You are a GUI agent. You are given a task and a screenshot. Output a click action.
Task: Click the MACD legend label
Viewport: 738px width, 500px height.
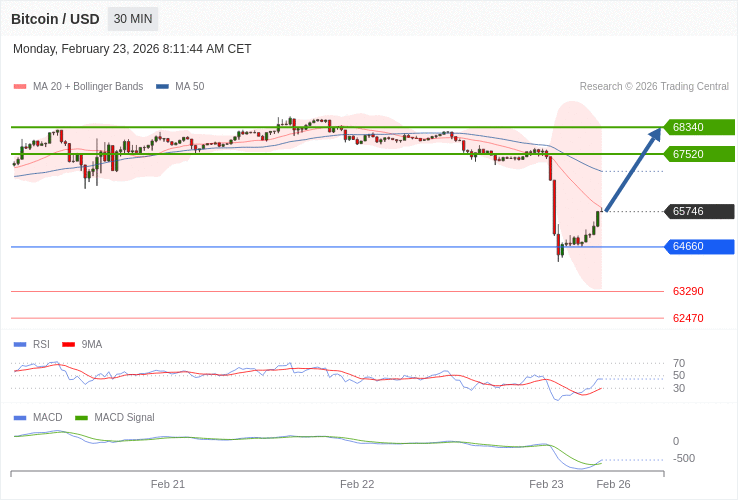point(48,418)
